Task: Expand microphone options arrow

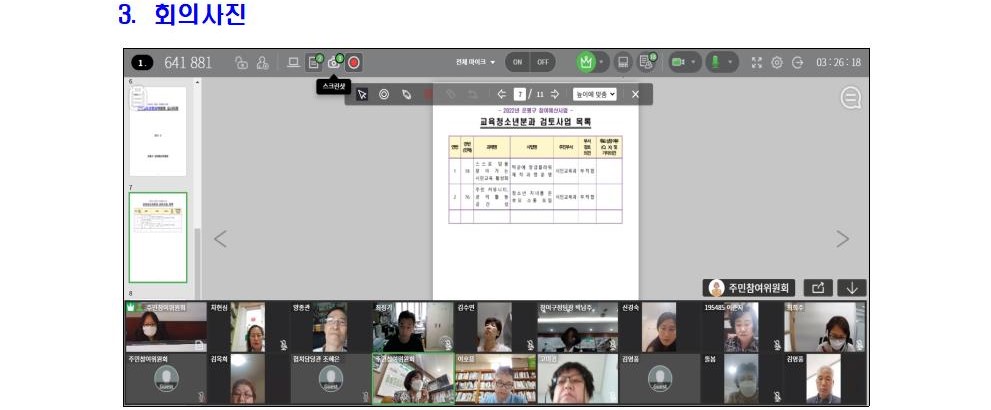Action: (731, 63)
